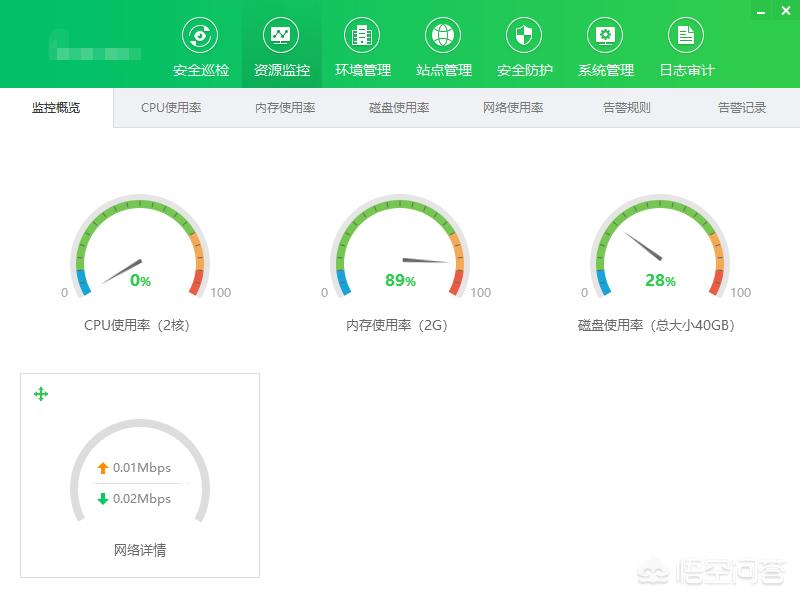
Task: Select the 资源监控 resource monitoring icon
Action: pos(281,36)
